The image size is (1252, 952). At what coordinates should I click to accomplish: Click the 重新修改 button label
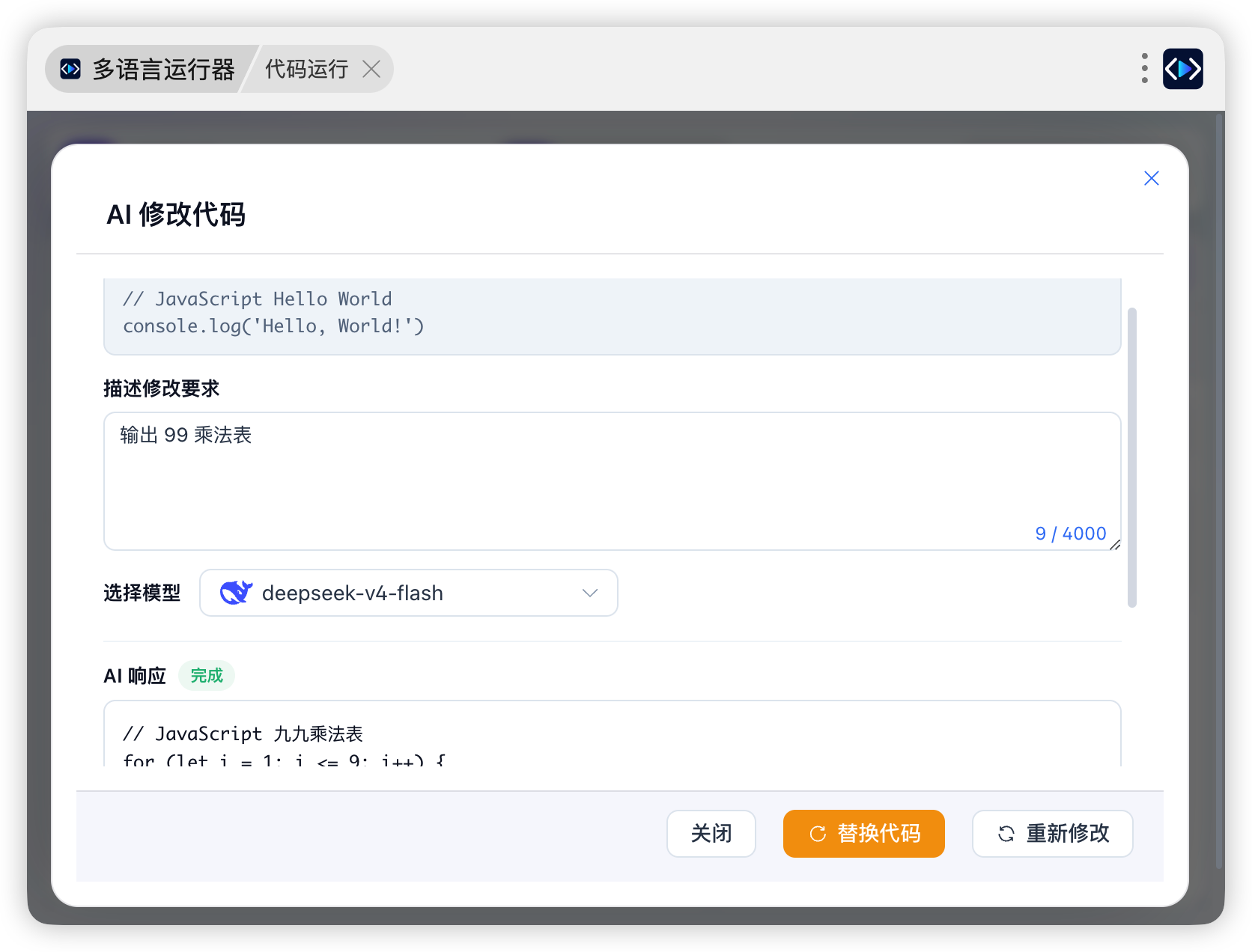tap(1068, 834)
